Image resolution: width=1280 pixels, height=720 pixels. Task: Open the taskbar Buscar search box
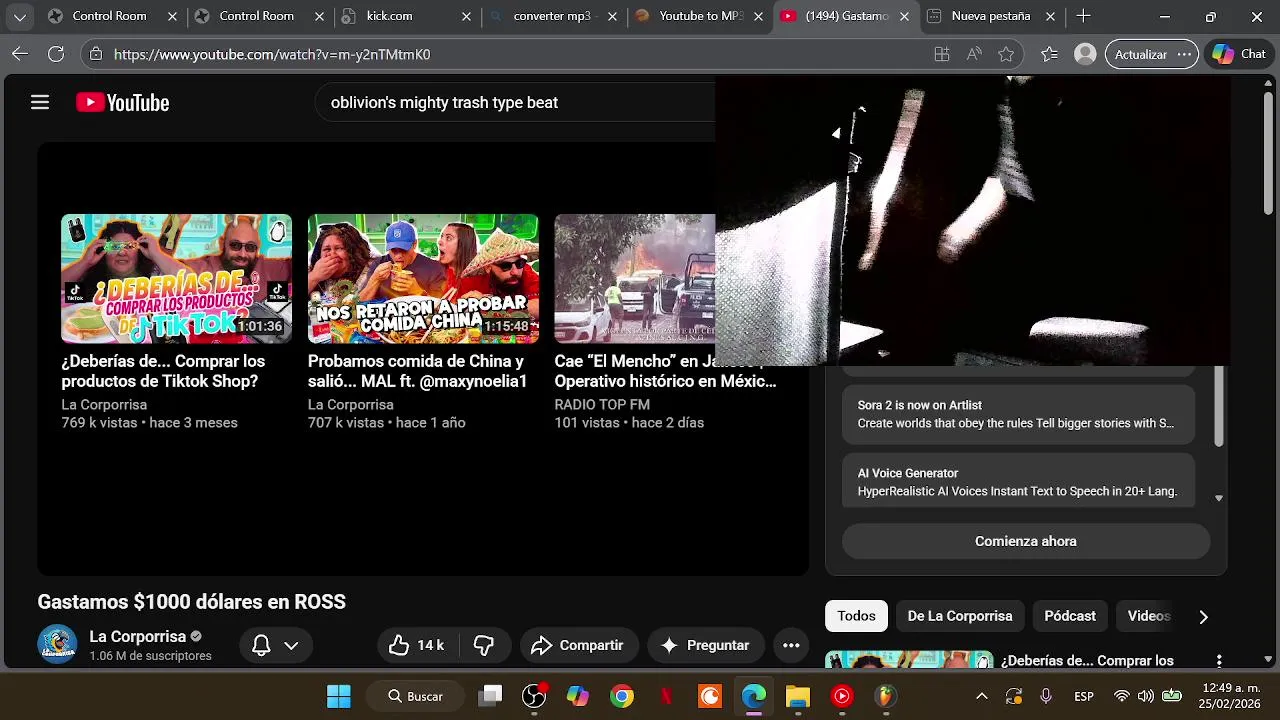coord(414,696)
